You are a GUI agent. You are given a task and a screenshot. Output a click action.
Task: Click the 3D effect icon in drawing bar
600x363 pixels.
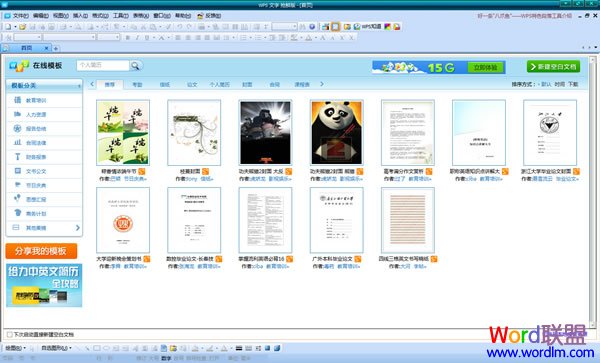(x=277, y=348)
